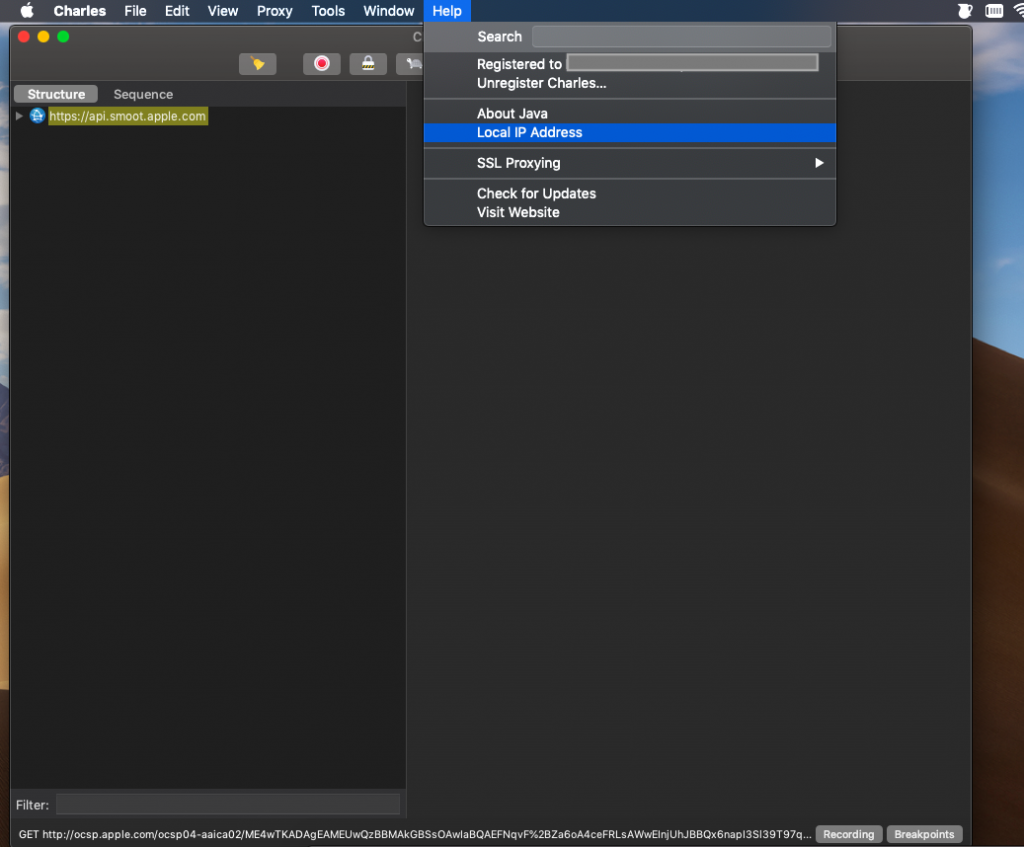Viewport: 1024px width, 847px height.
Task: Open the View menu
Action: (223, 10)
